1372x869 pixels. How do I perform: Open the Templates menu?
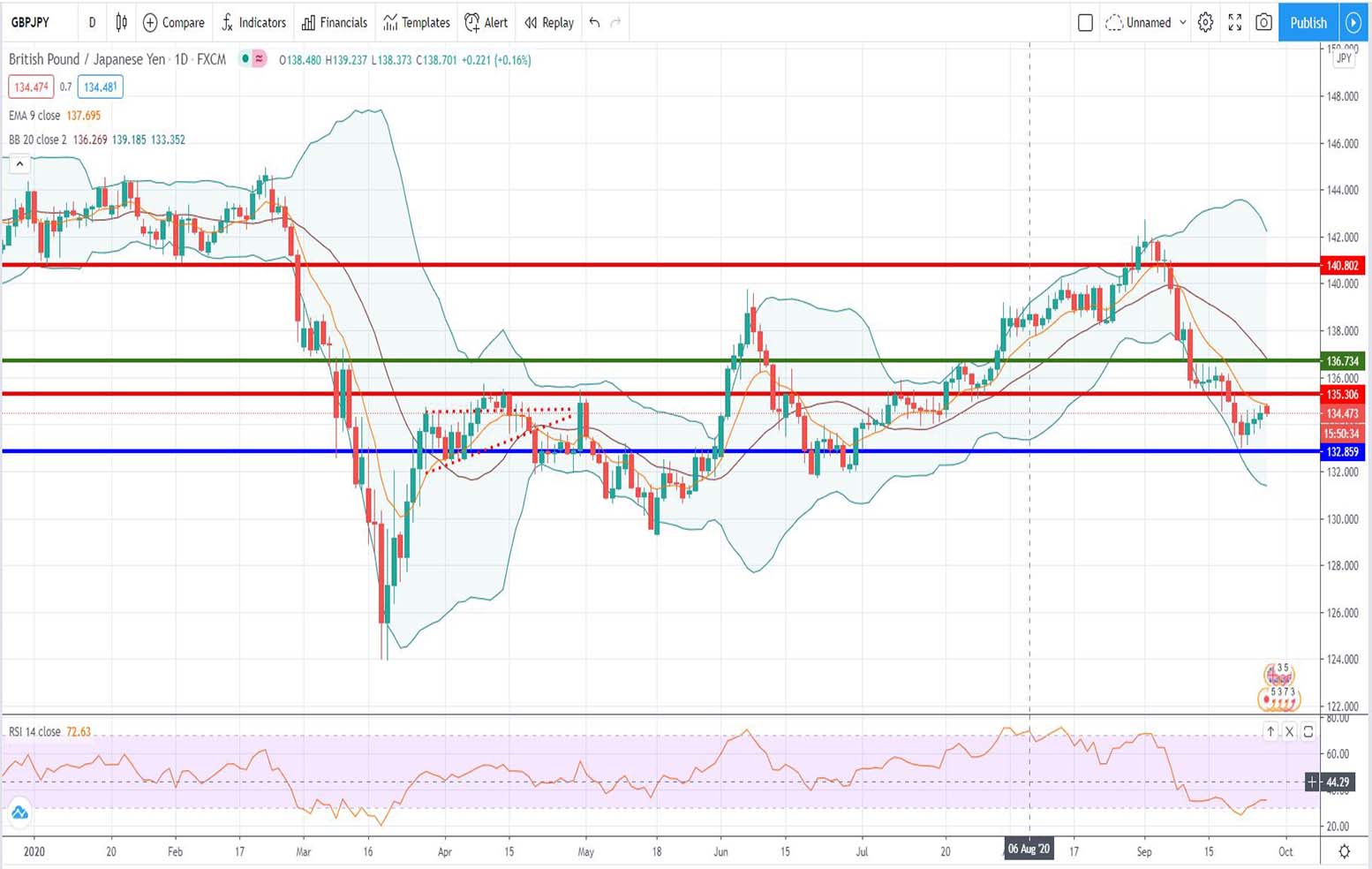click(x=415, y=23)
